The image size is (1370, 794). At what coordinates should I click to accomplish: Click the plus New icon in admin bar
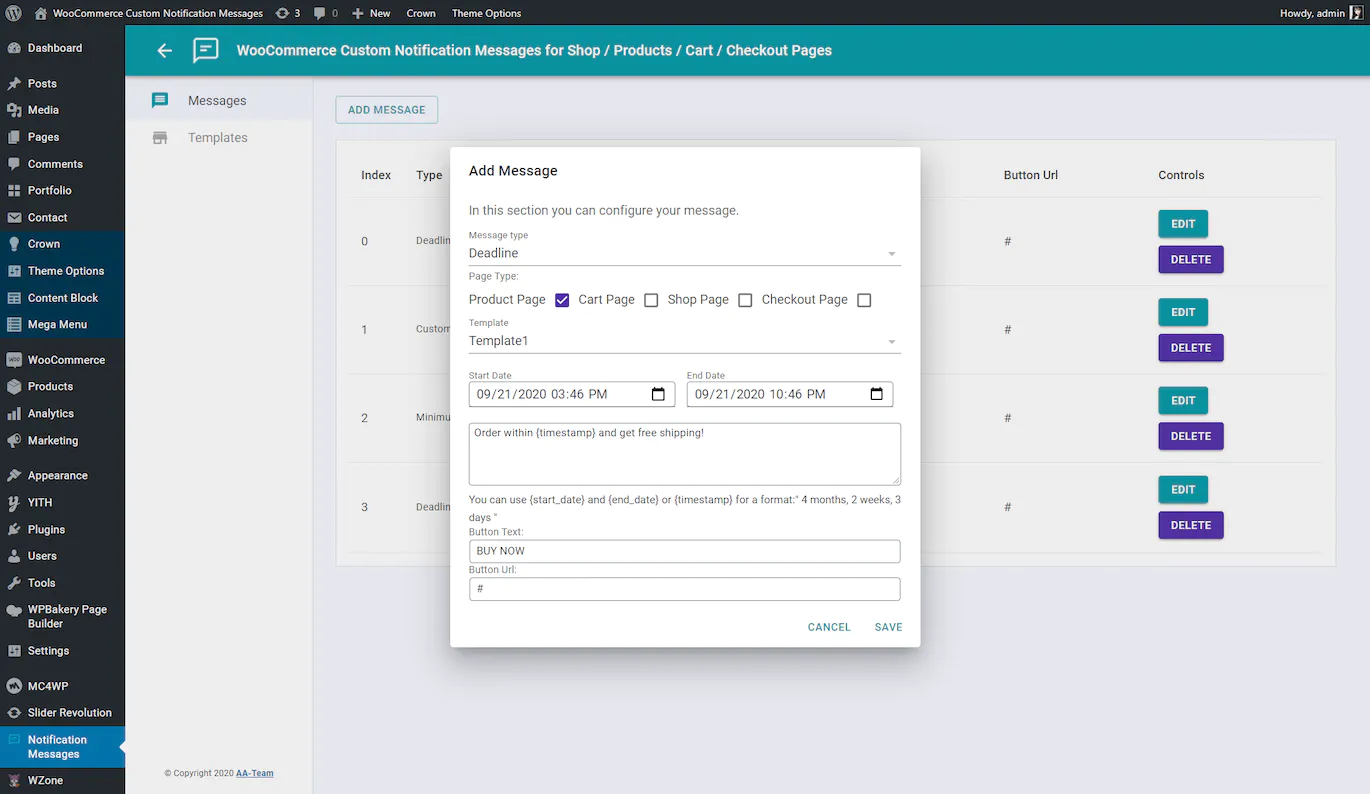pyautogui.click(x=357, y=13)
